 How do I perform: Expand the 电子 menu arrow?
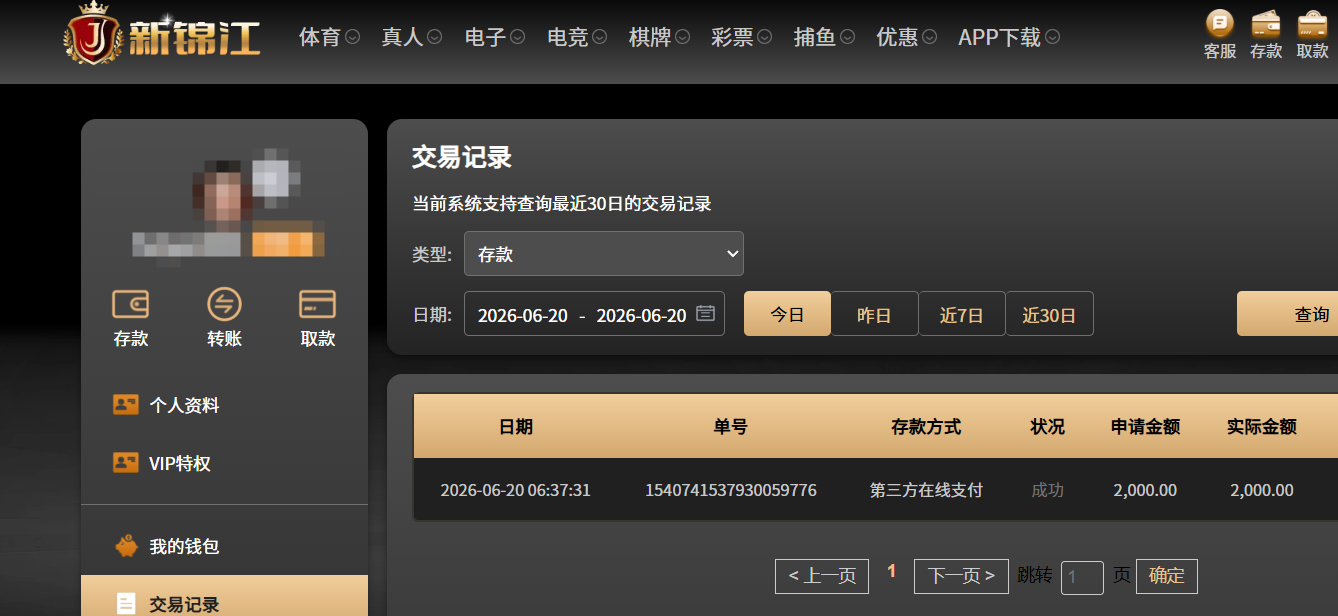click(x=517, y=37)
